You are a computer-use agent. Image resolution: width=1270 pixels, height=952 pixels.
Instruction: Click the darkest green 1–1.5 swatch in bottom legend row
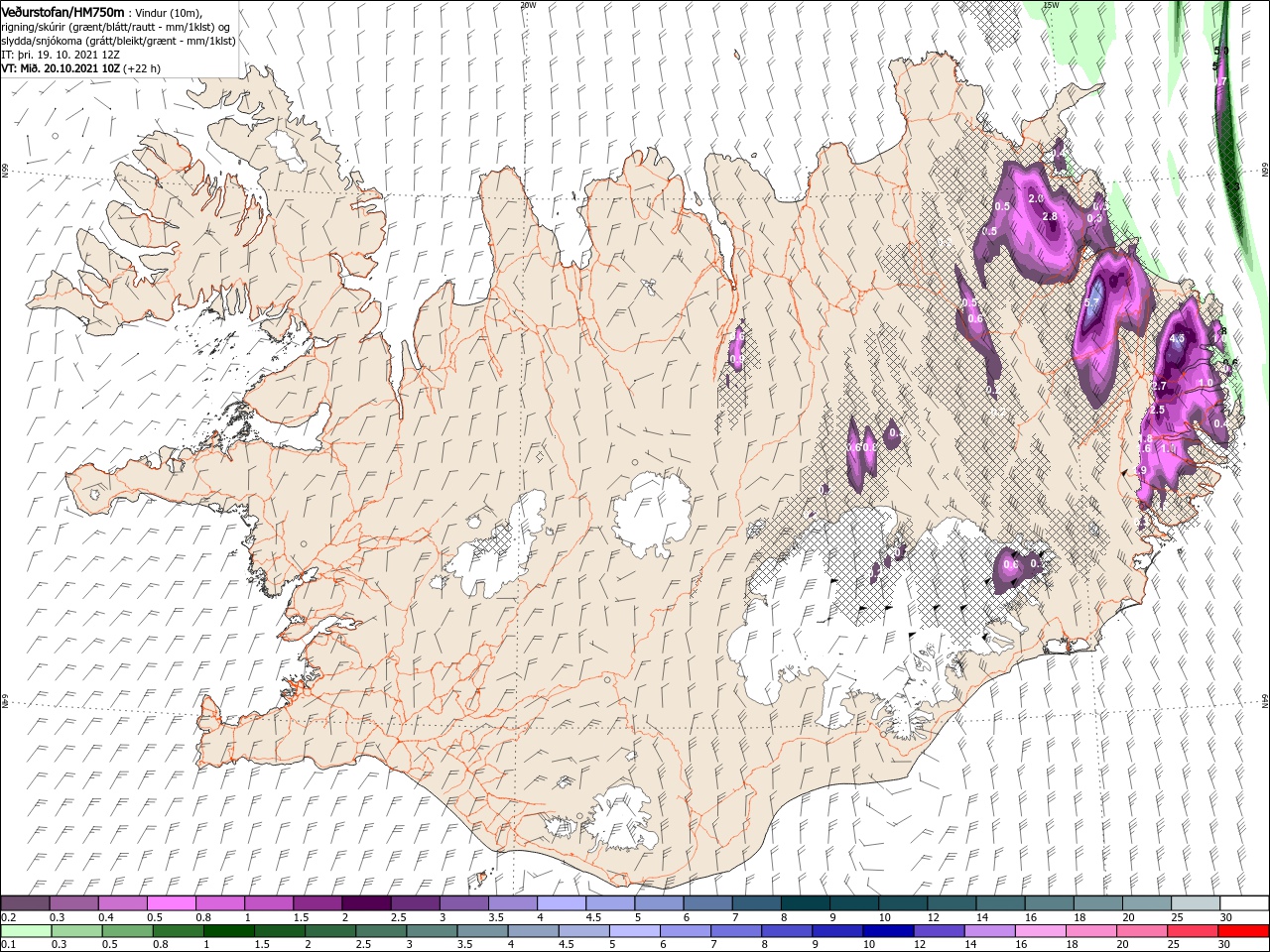[x=230, y=931]
